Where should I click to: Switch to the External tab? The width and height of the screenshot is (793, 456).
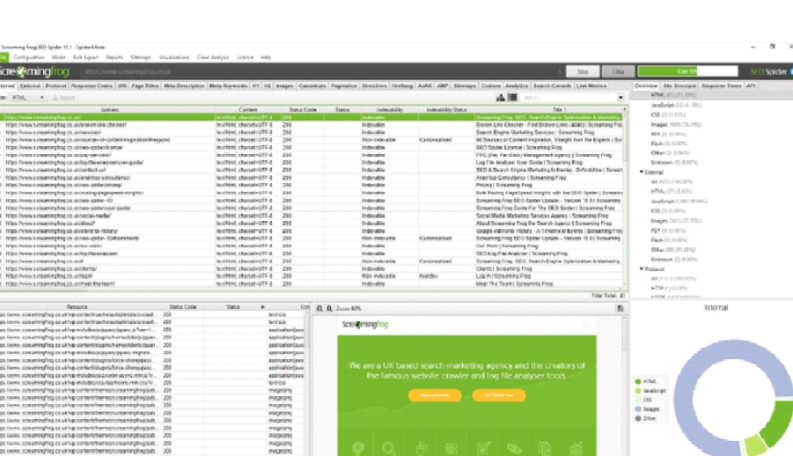[x=30, y=86]
